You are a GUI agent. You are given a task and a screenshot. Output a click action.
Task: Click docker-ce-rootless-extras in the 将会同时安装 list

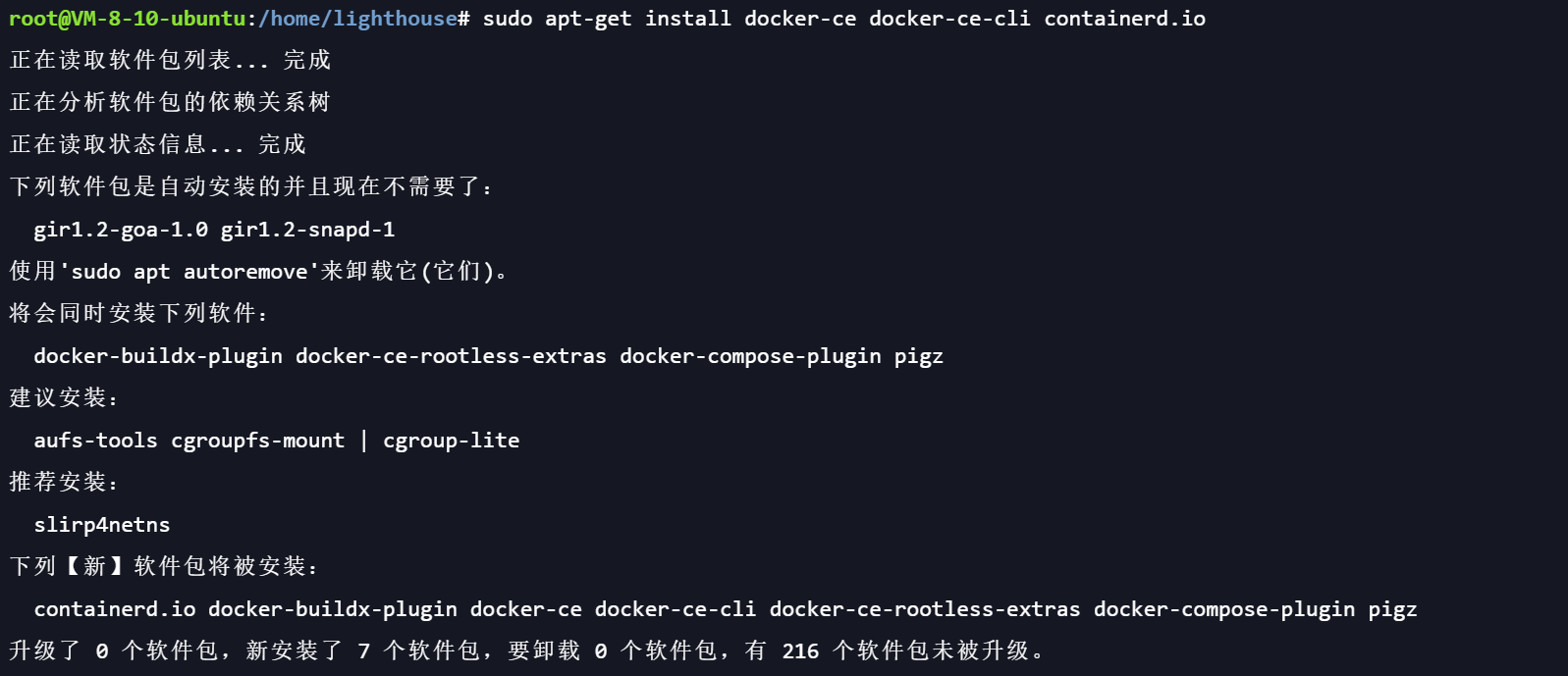point(451,356)
